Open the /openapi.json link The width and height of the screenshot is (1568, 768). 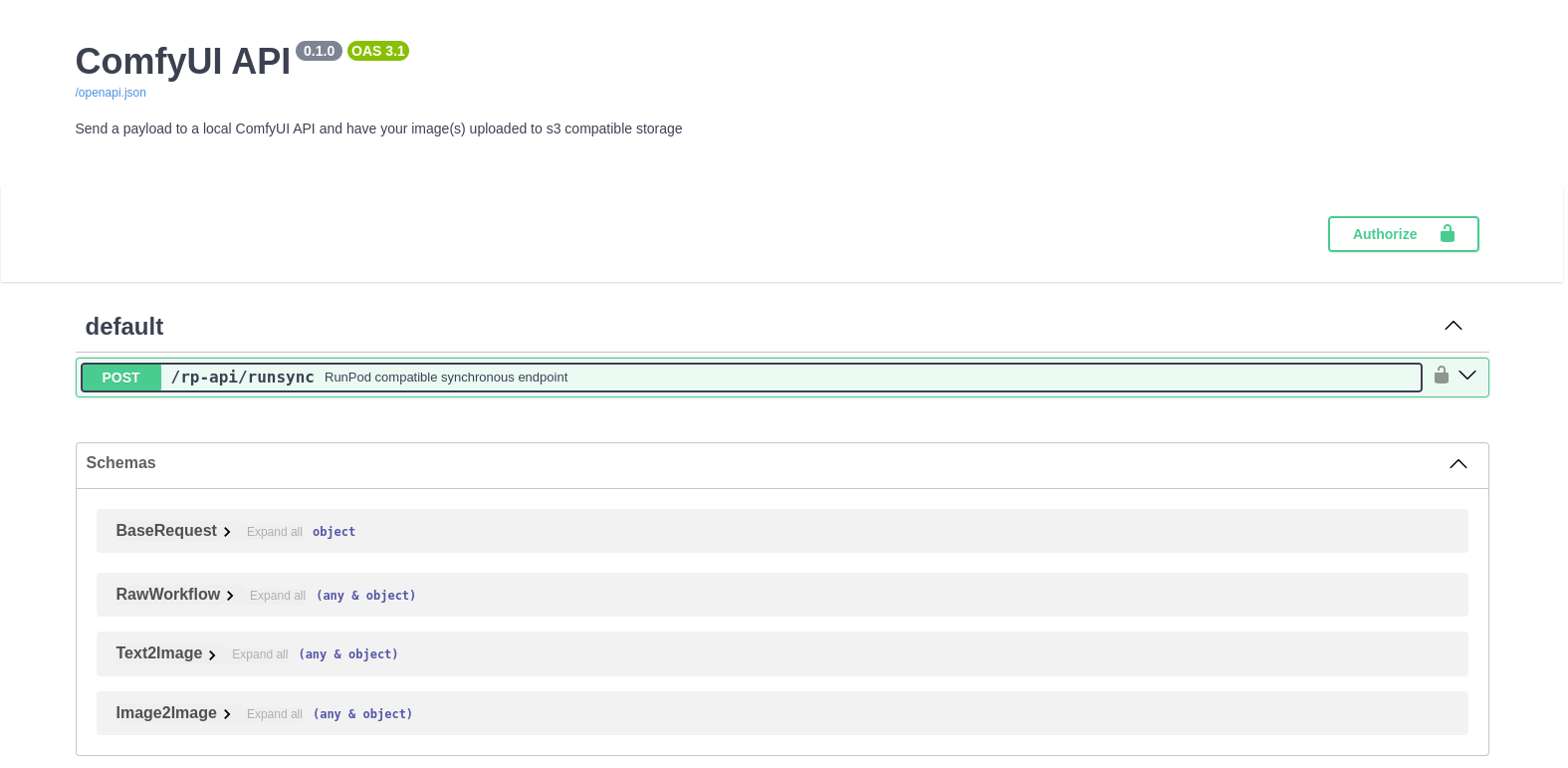pos(111,93)
